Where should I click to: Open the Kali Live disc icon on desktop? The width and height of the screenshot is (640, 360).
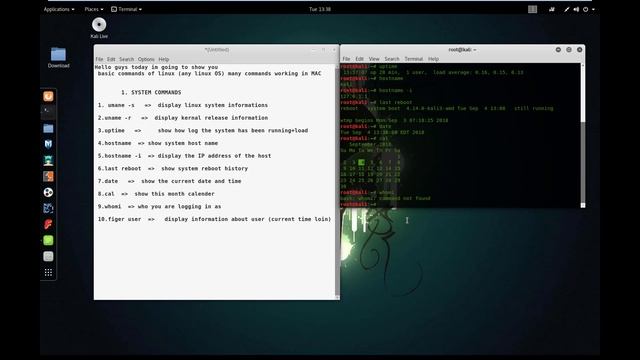click(x=99, y=25)
